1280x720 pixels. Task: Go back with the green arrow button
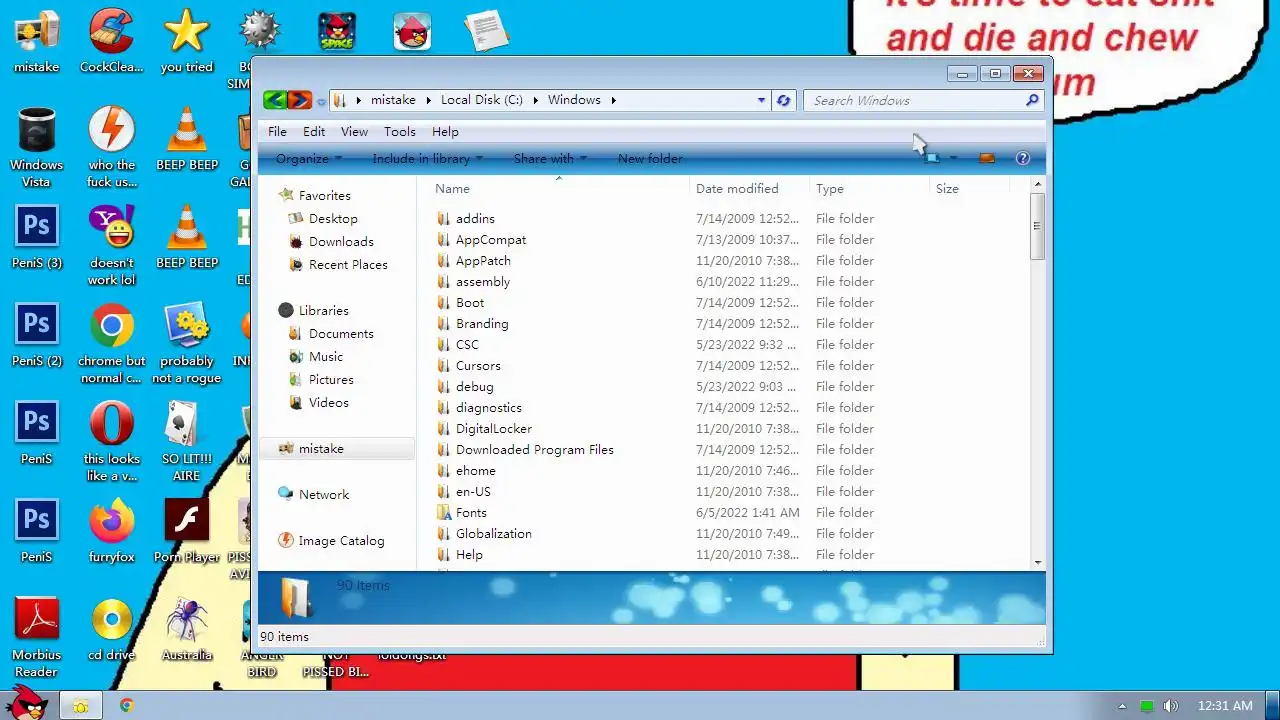coord(275,100)
